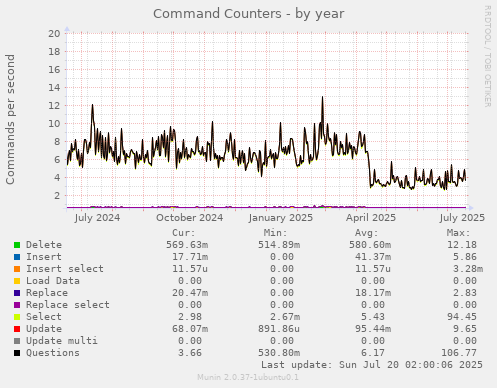
Task: Click the chart title 'Command Counters - by year'
Action: [249, 14]
